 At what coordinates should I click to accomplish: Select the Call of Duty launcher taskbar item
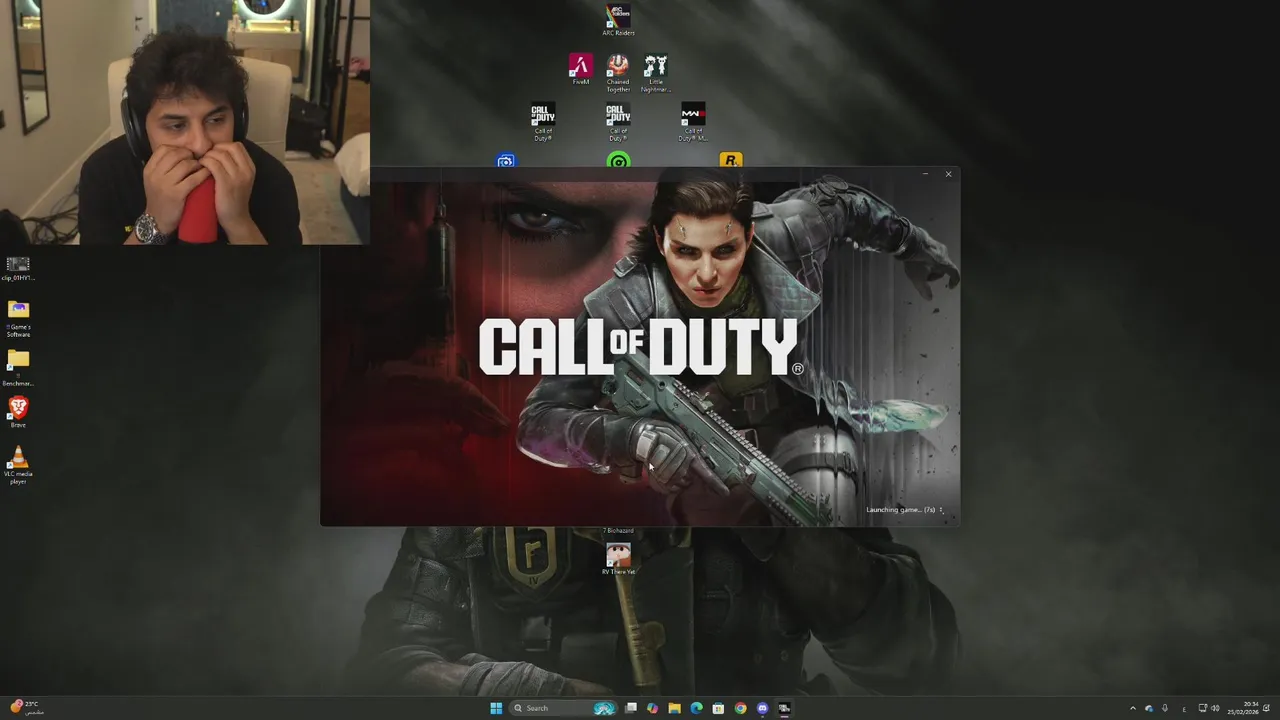point(784,708)
